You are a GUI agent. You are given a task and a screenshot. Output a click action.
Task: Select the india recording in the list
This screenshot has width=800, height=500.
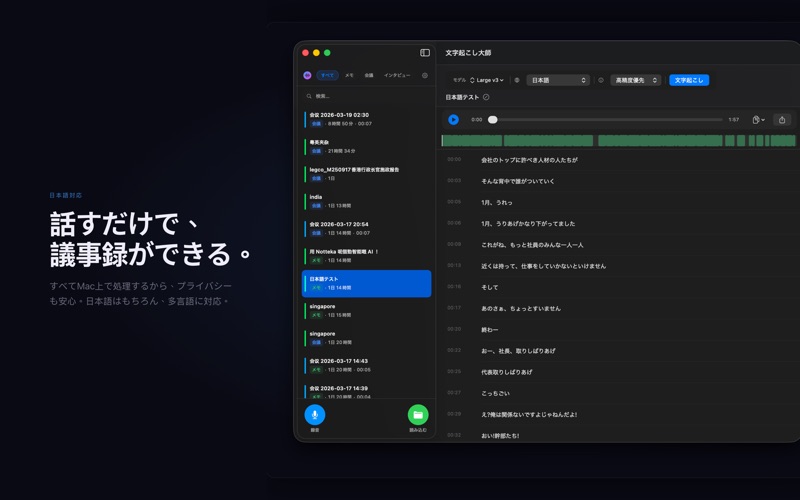[367, 201]
